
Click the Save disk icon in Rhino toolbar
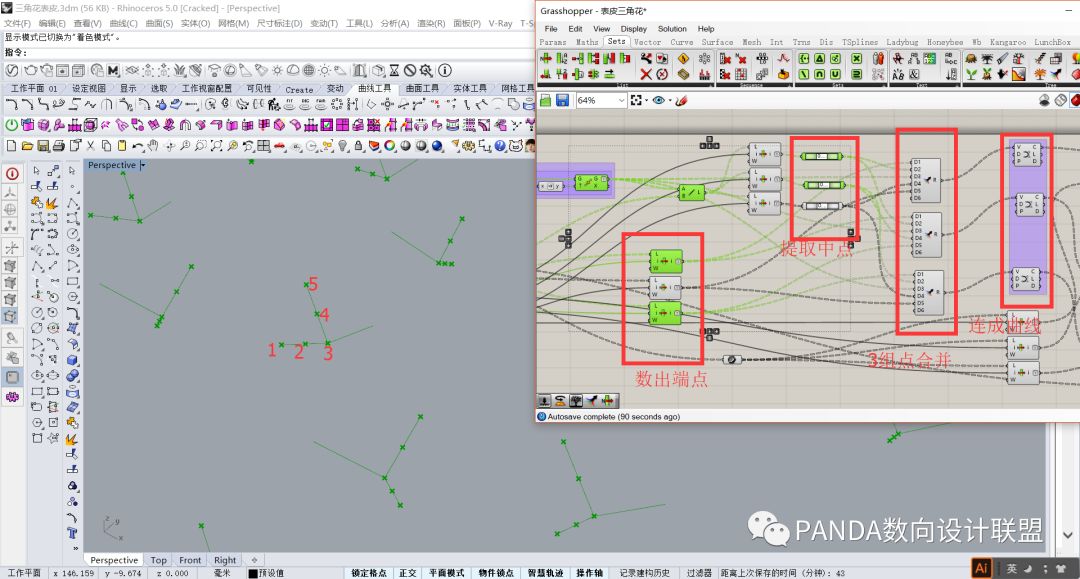click(x=43, y=145)
